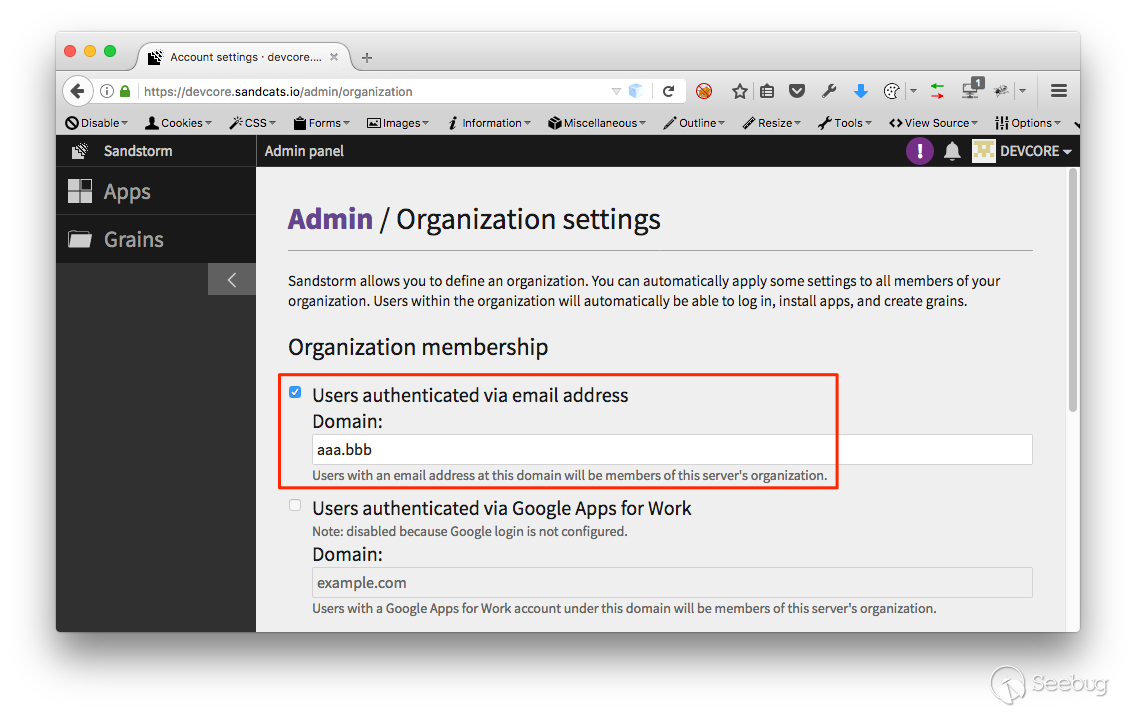
Task: Open the CSS dropdown menu
Action: pyautogui.click(x=253, y=123)
